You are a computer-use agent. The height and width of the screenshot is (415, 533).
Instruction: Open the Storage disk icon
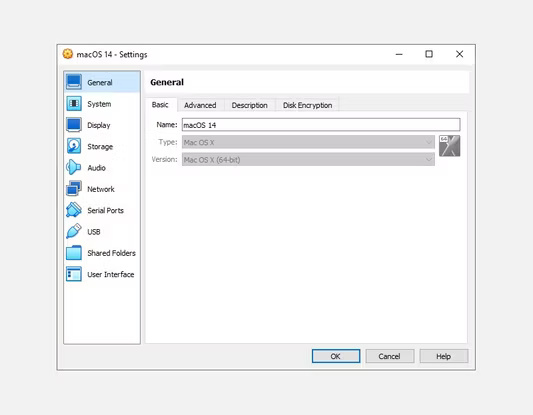[x=74, y=146]
